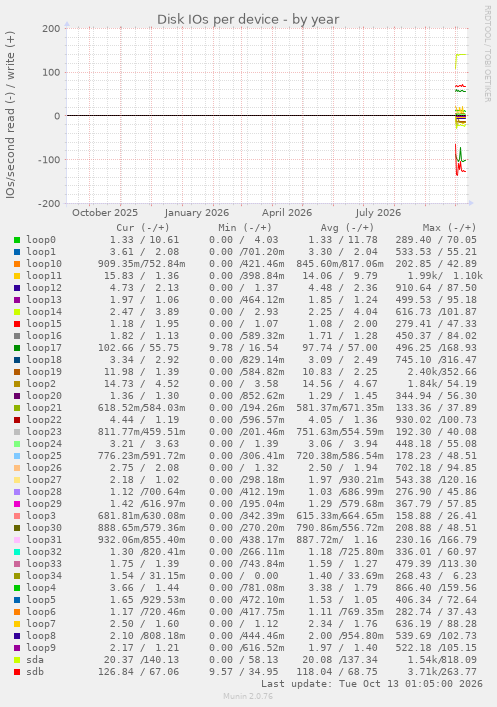The image size is (497, 707).
Task: Click sdb max value 3.71k/263.77
Action: coord(442,671)
